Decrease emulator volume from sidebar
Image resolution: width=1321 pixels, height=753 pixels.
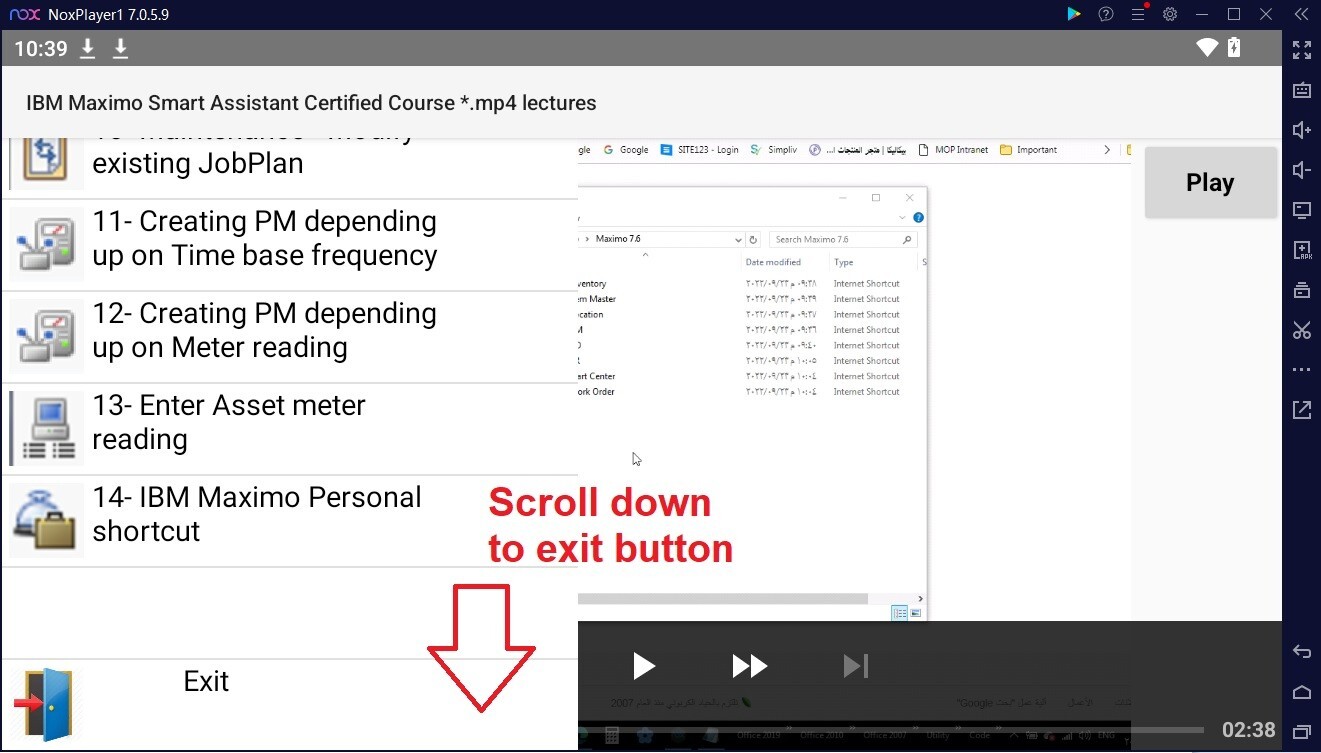1302,170
